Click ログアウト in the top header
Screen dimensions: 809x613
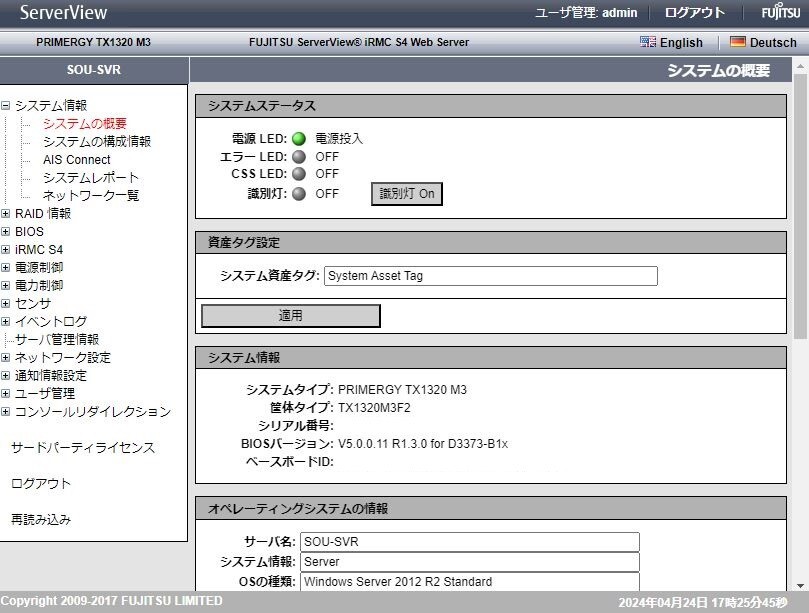pyautogui.click(x=694, y=12)
